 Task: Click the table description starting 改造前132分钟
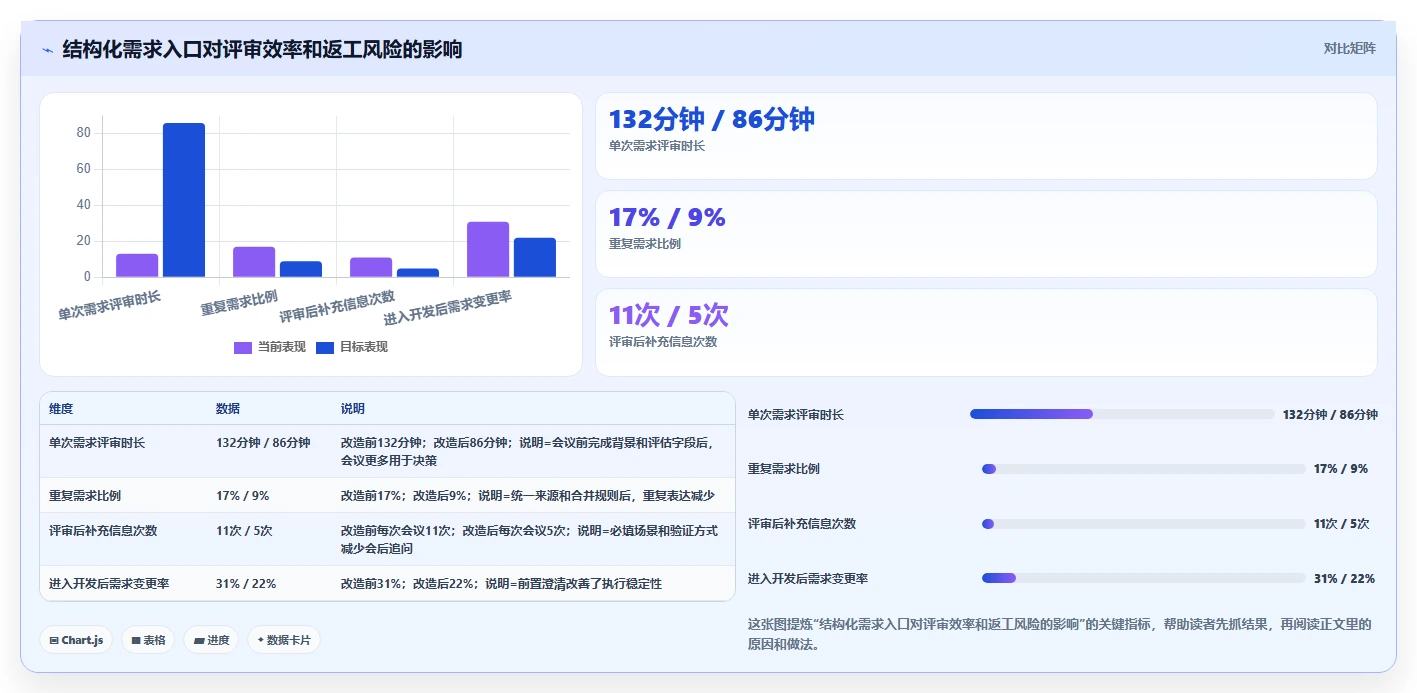pyautogui.click(x=526, y=451)
